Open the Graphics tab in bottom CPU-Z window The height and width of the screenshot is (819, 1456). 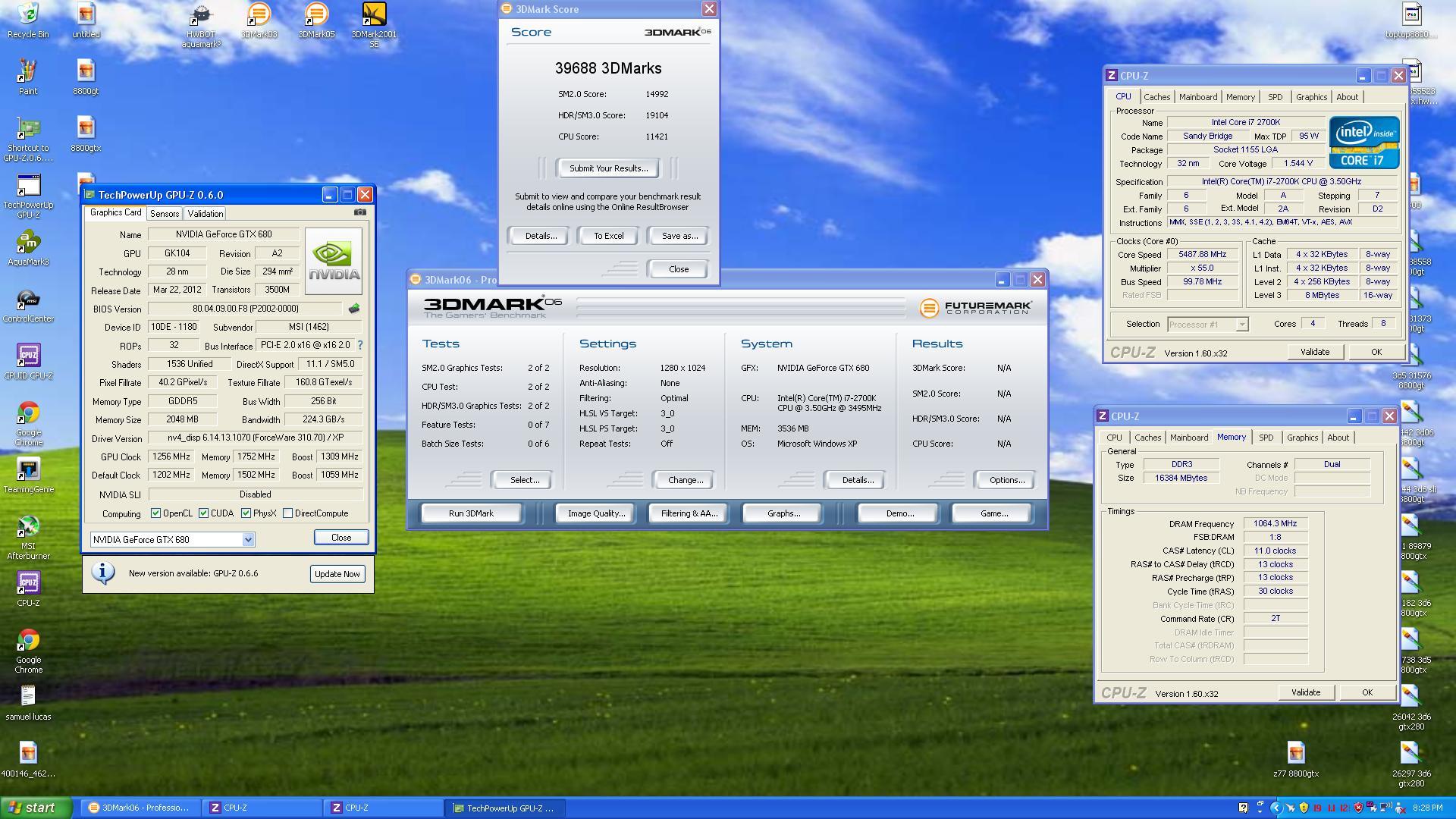[x=1302, y=438]
